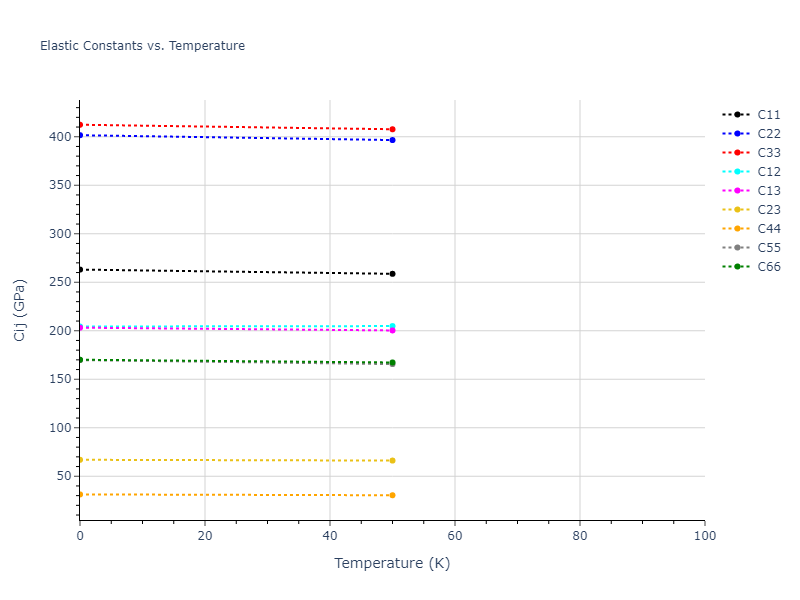
Task: Click the red C33 data point at 50 K
Action: pyautogui.click(x=392, y=129)
